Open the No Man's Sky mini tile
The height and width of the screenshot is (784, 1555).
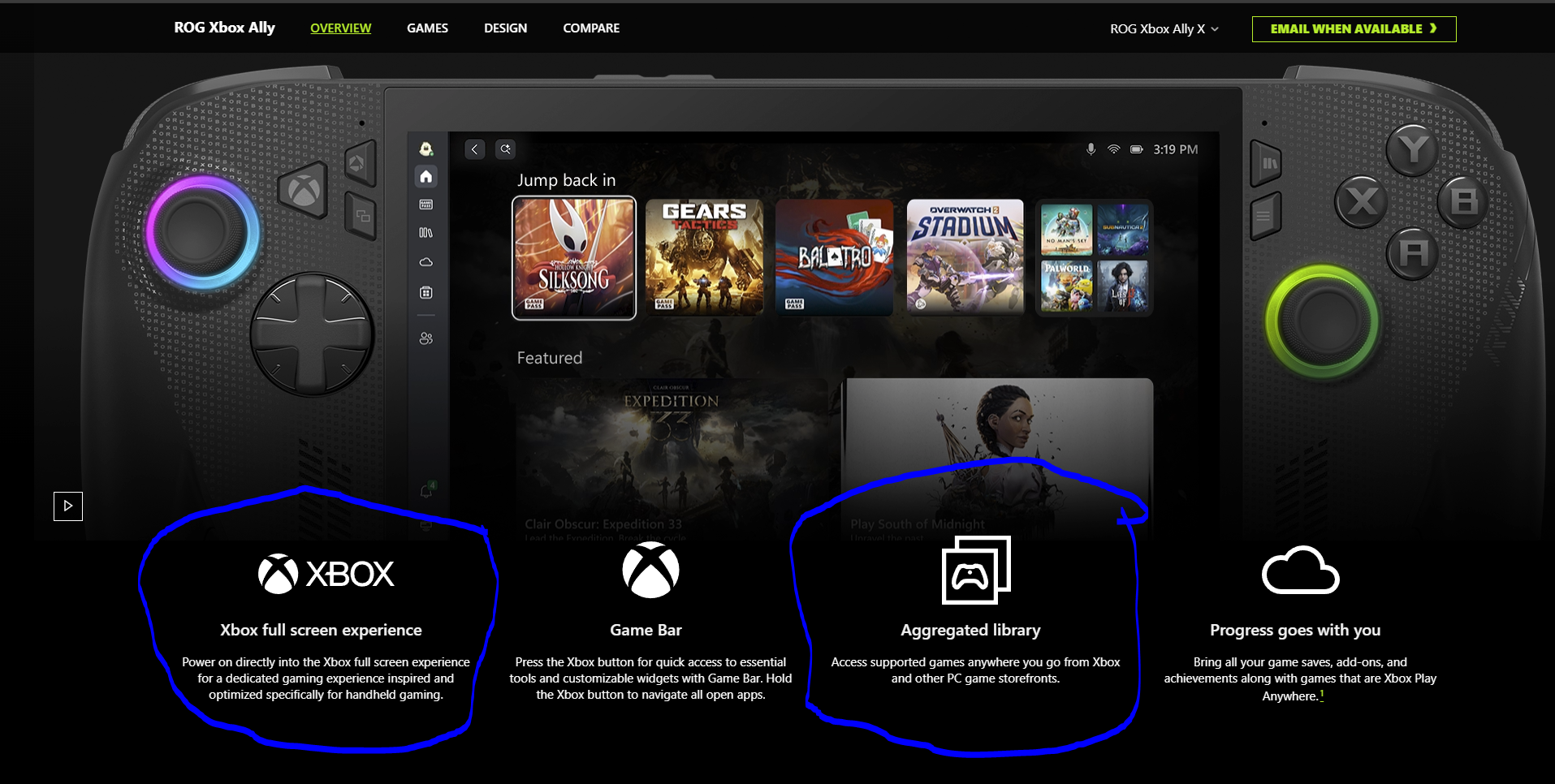1067,230
